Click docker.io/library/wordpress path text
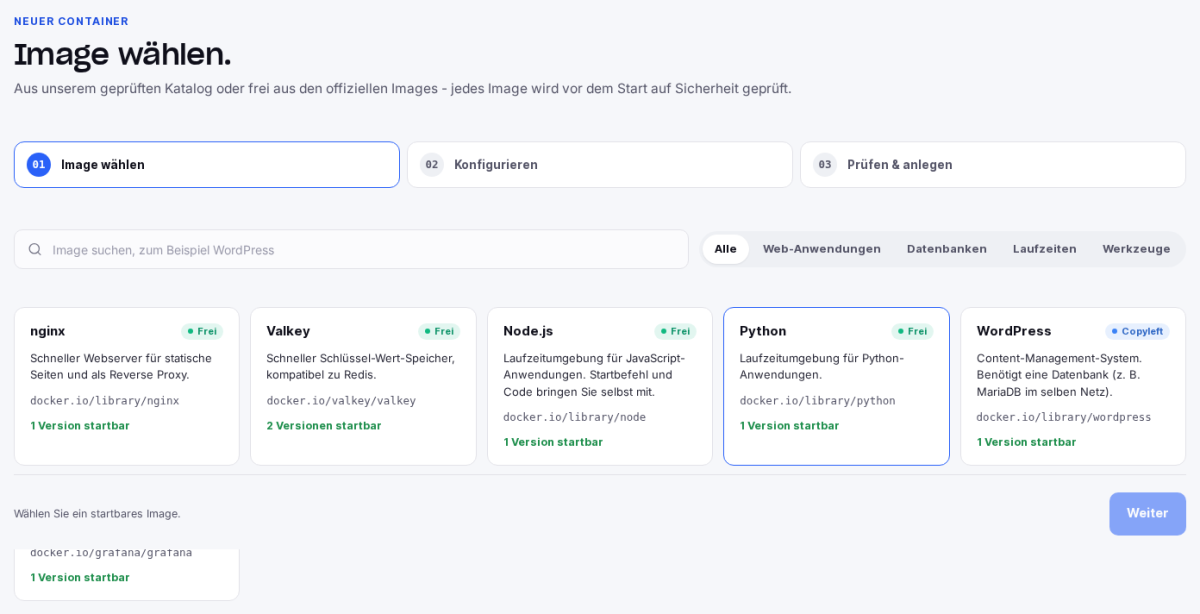This screenshot has width=1200, height=614. click(x=1064, y=417)
